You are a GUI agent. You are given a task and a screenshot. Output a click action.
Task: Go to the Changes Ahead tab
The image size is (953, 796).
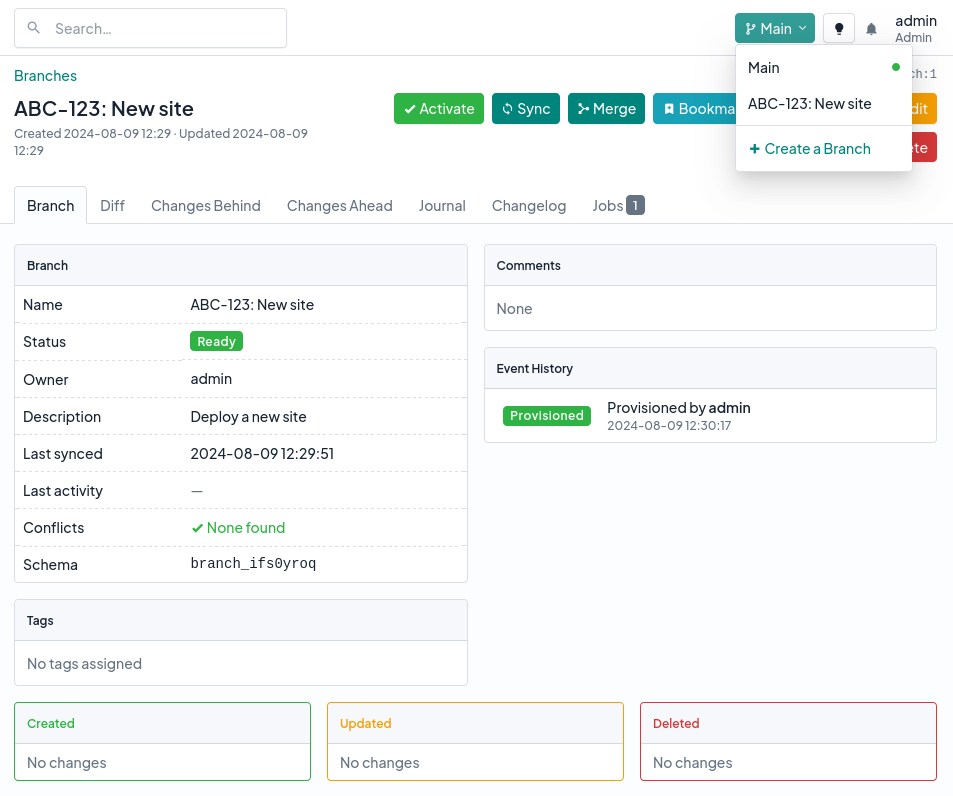click(x=339, y=206)
